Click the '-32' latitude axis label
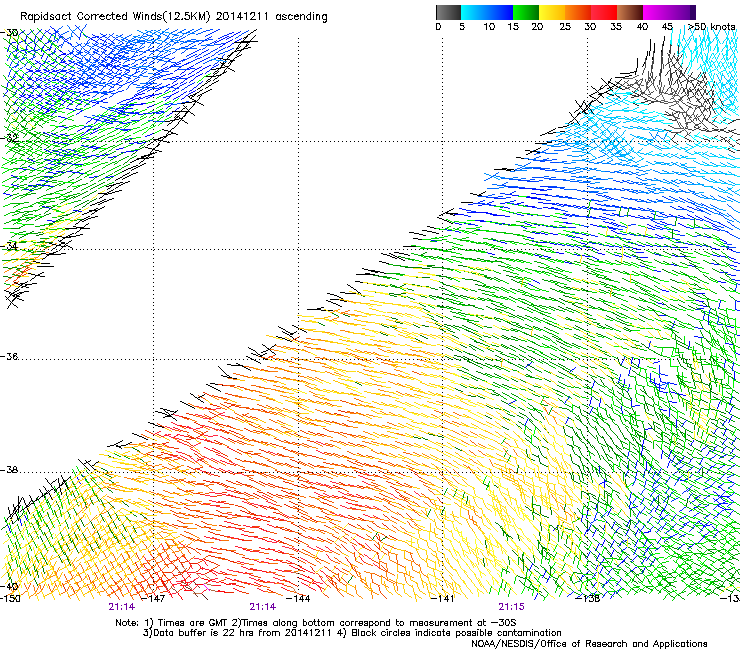 9,138
